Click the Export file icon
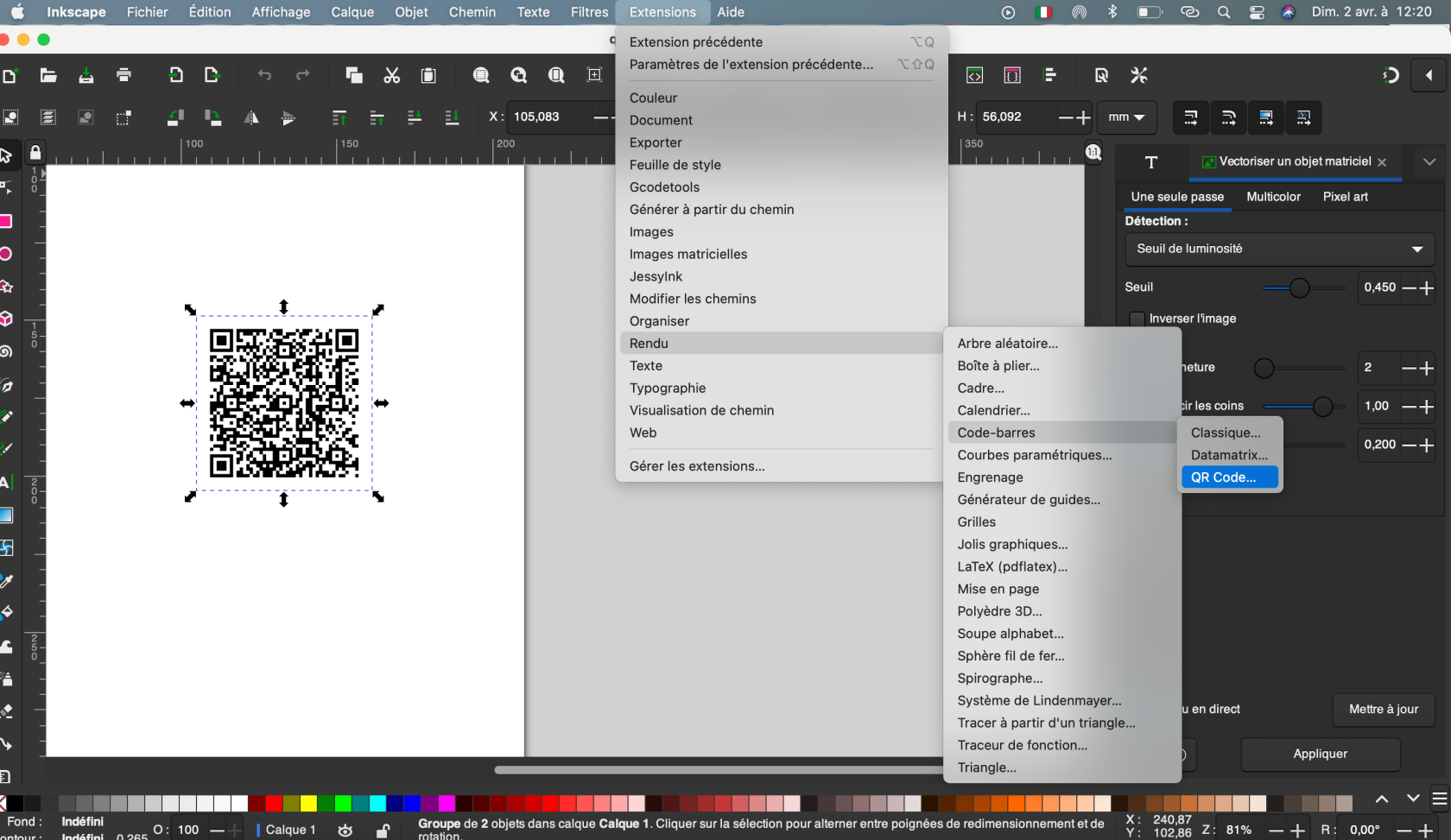Image resolution: width=1451 pixels, height=840 pixels. point(212,75)
